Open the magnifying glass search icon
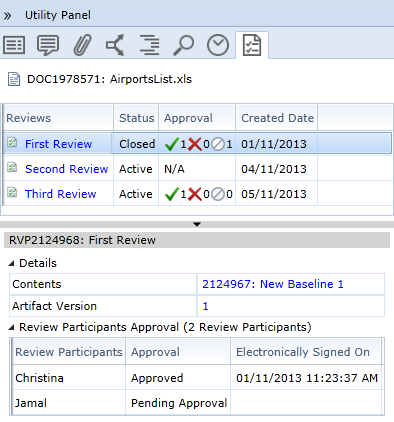This screenshot has width=394, height=422. (183, 45)
